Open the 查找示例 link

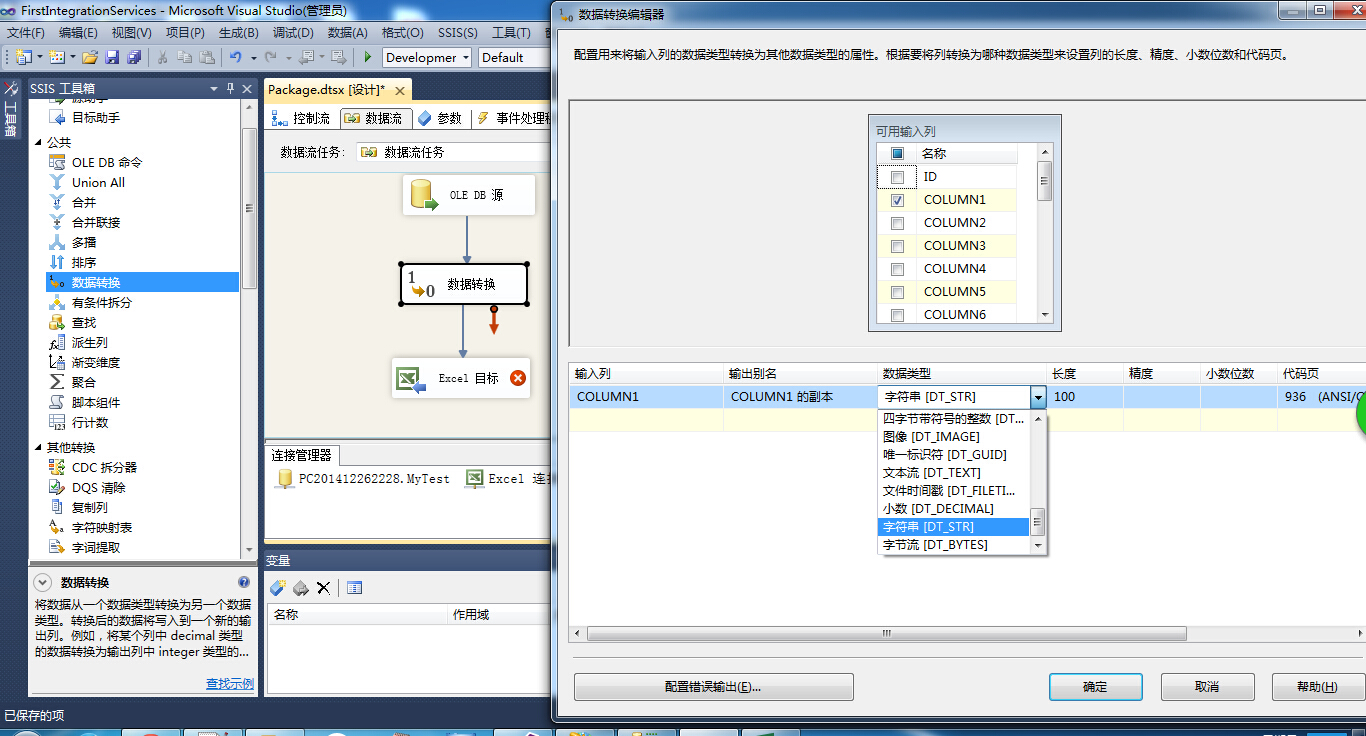point(230,684)
